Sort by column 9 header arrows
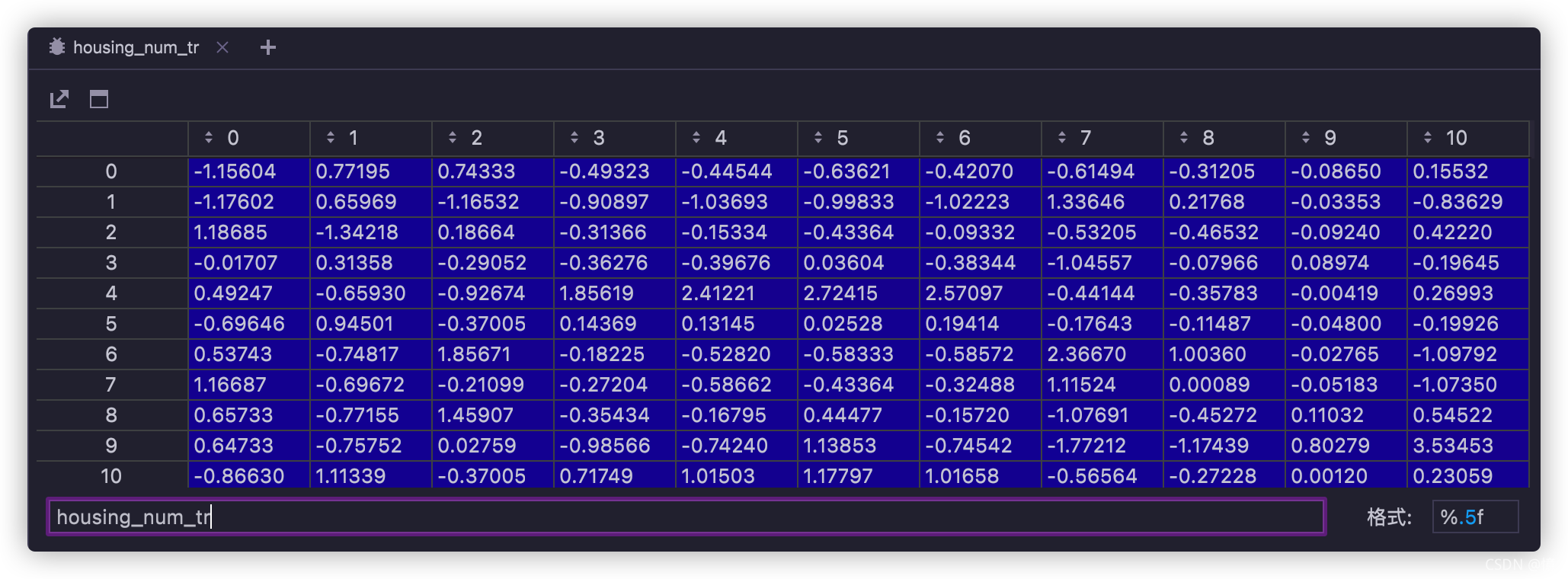Screen dimensions: 1568x579 pyautogui.click(x=1305, y=138)
